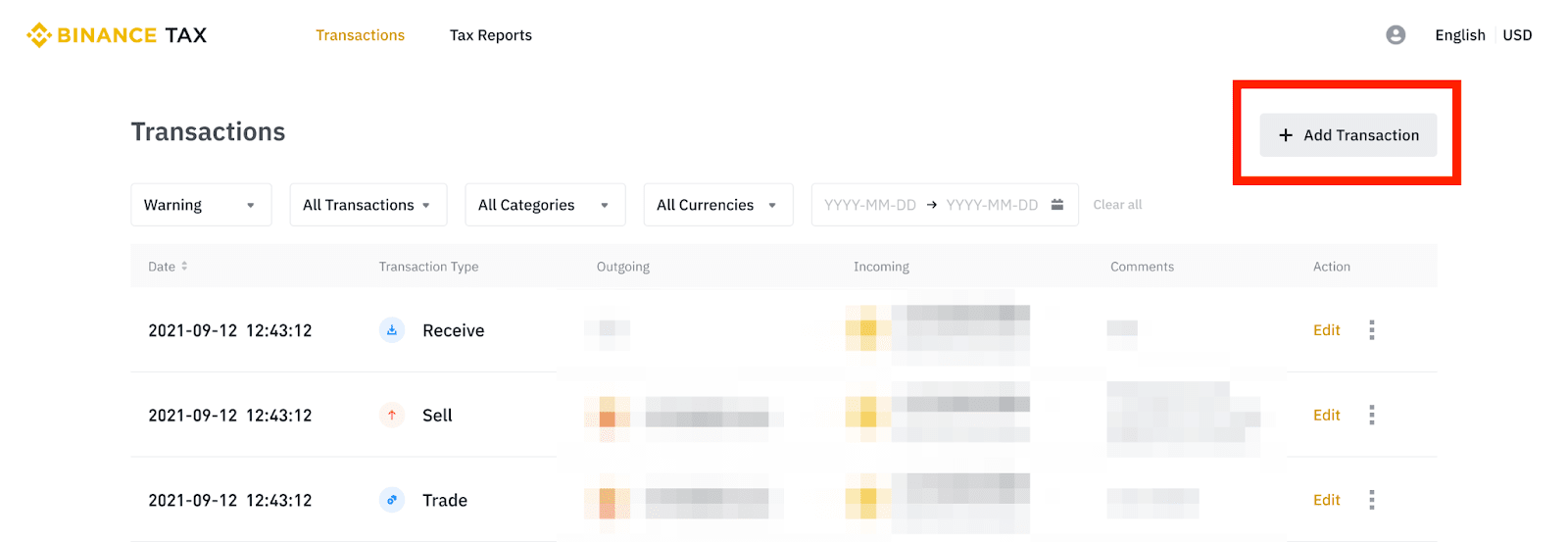This screenshot has width=1568, height=542.
Task: Click the Sell transaction arrow icon
Action: 392,416
